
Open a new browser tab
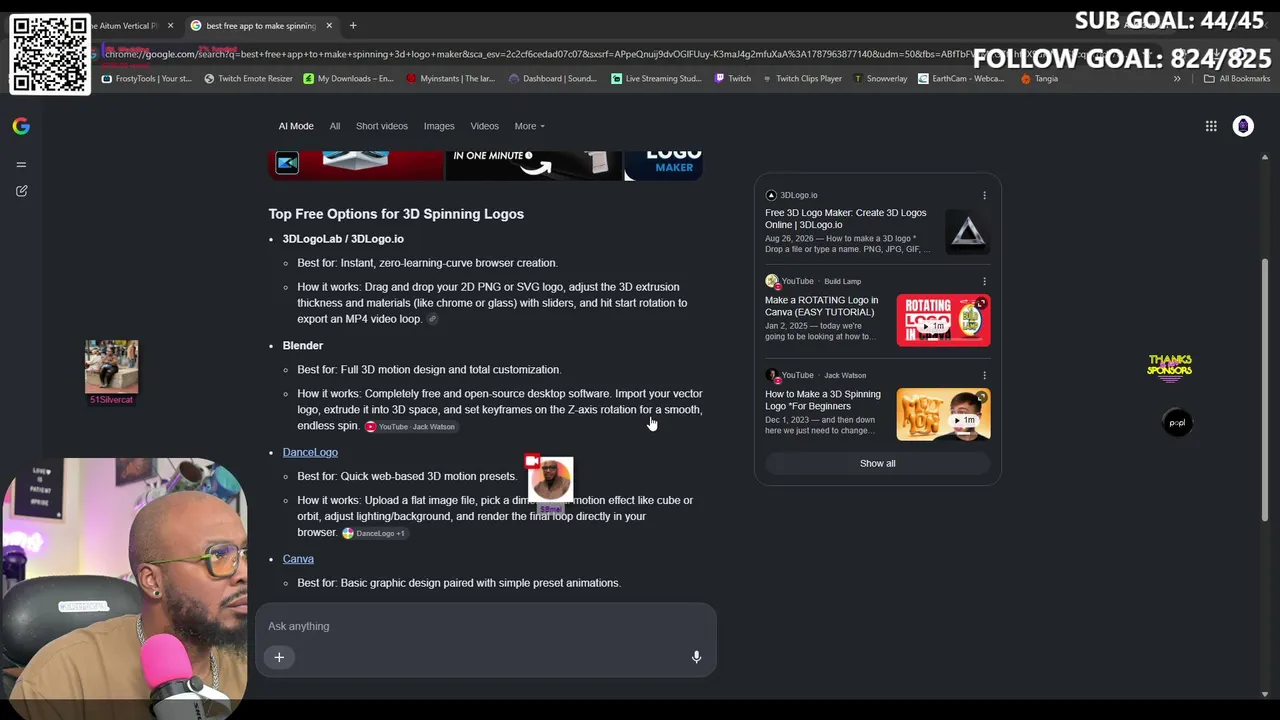(353, 25)
